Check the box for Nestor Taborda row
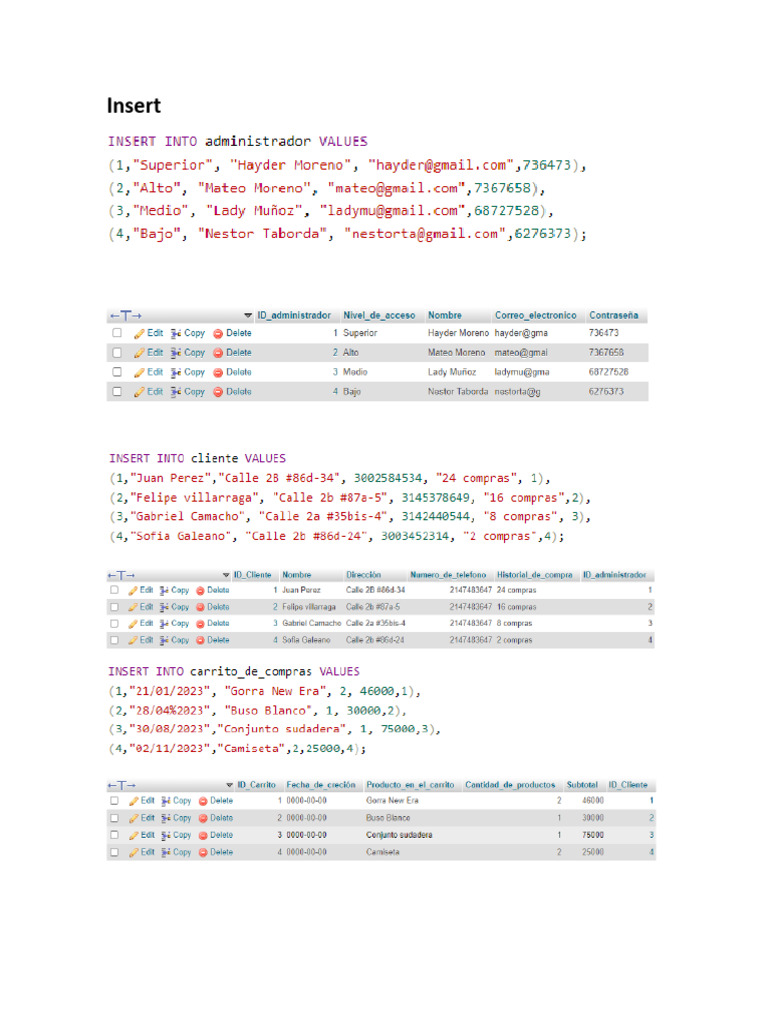Screen dimensions: 768x1024 (x=117, y=392)
